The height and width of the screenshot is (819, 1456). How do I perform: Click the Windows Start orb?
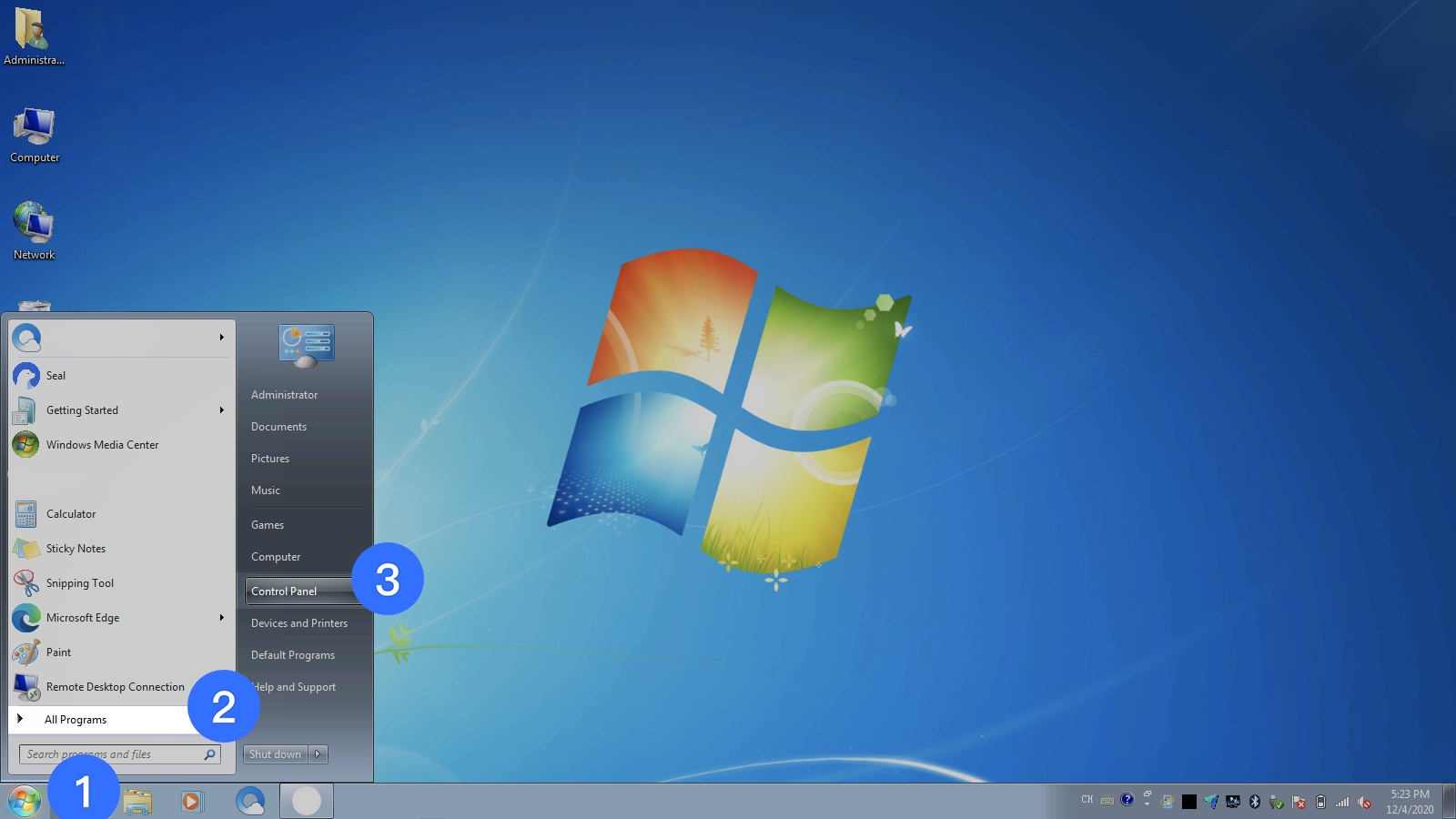coord(25,801)
